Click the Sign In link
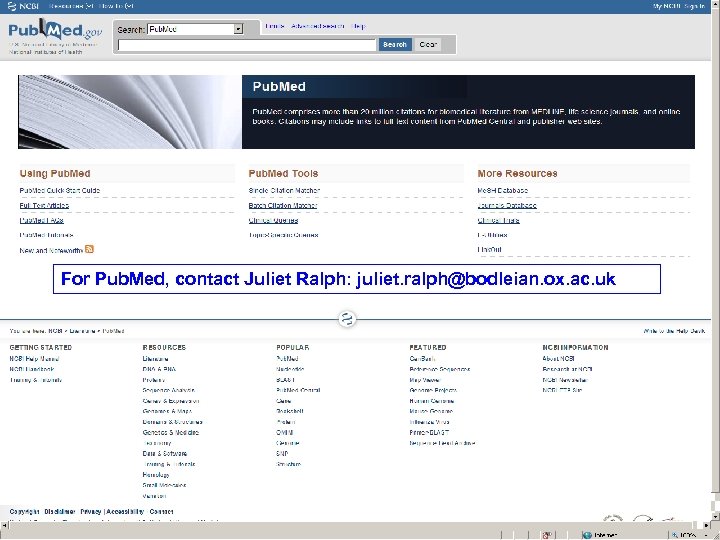720x540 pixels. click(694, 6)
